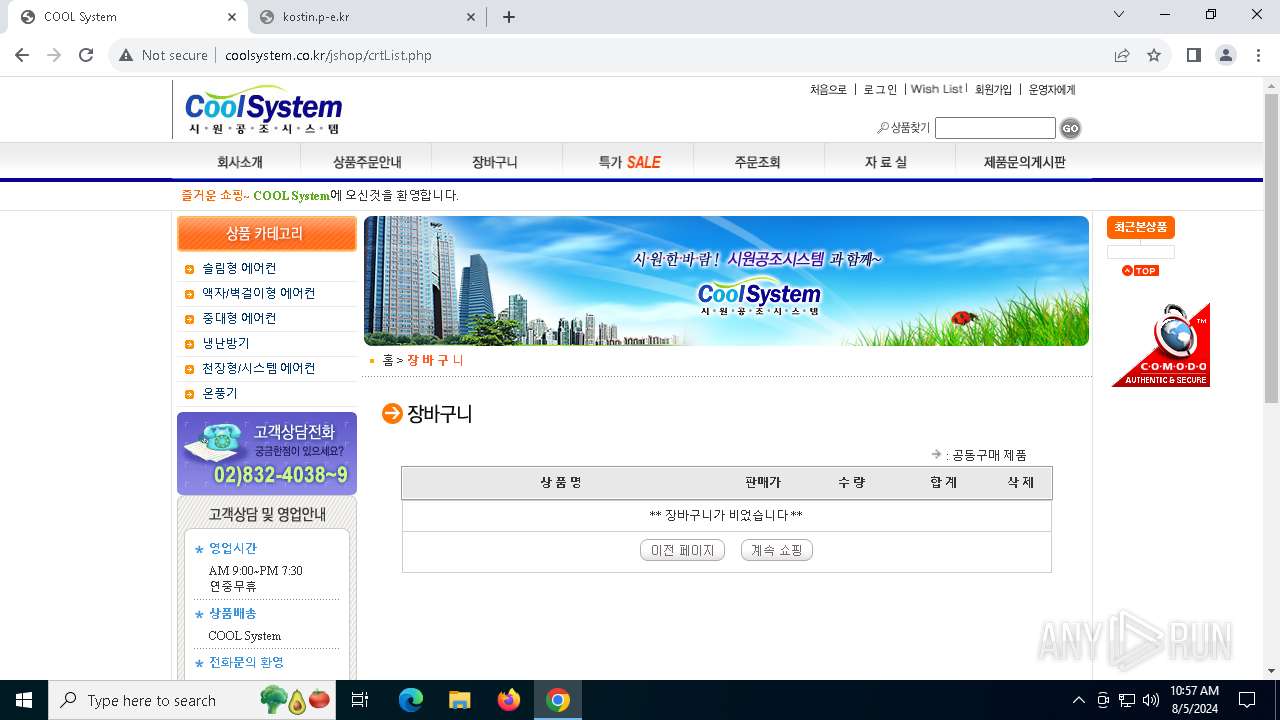Open the network tray icon
This screenshot has height=720, width=1280.
[1127, 700]
